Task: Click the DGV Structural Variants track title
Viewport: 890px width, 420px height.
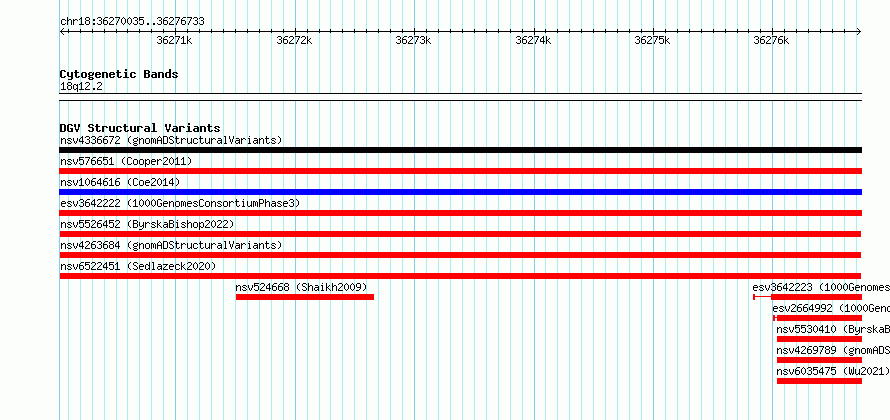Action: pos(140,128)
